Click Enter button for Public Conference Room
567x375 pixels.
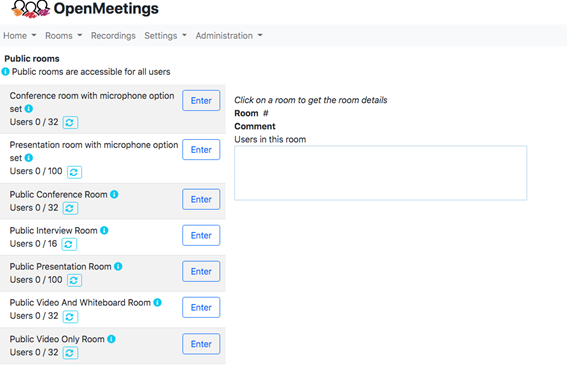click(x=201, y=199)
